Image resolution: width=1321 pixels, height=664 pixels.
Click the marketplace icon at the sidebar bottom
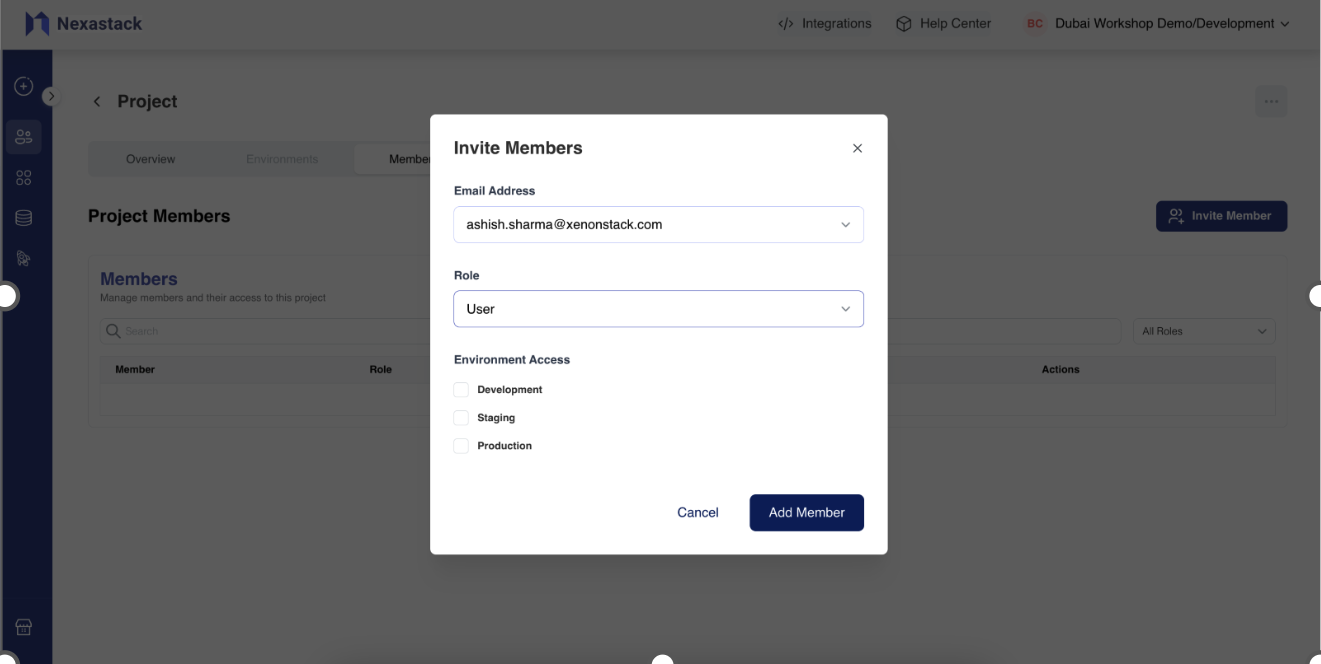tap(23, 626)
